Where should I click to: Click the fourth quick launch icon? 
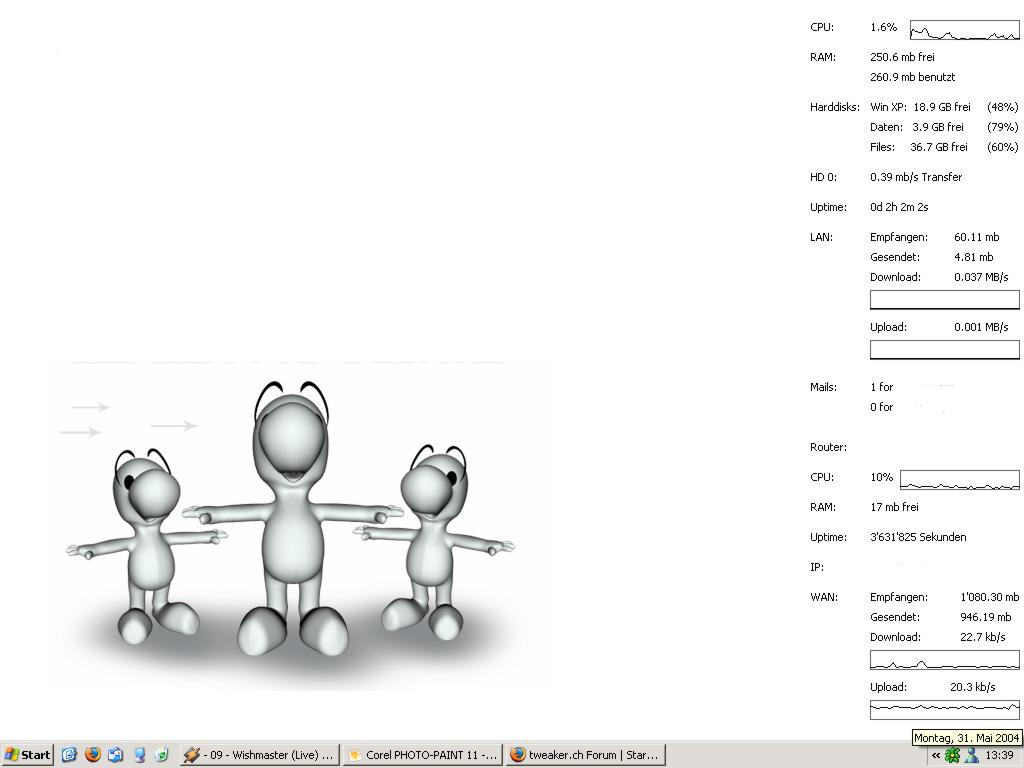click(139, 755)
